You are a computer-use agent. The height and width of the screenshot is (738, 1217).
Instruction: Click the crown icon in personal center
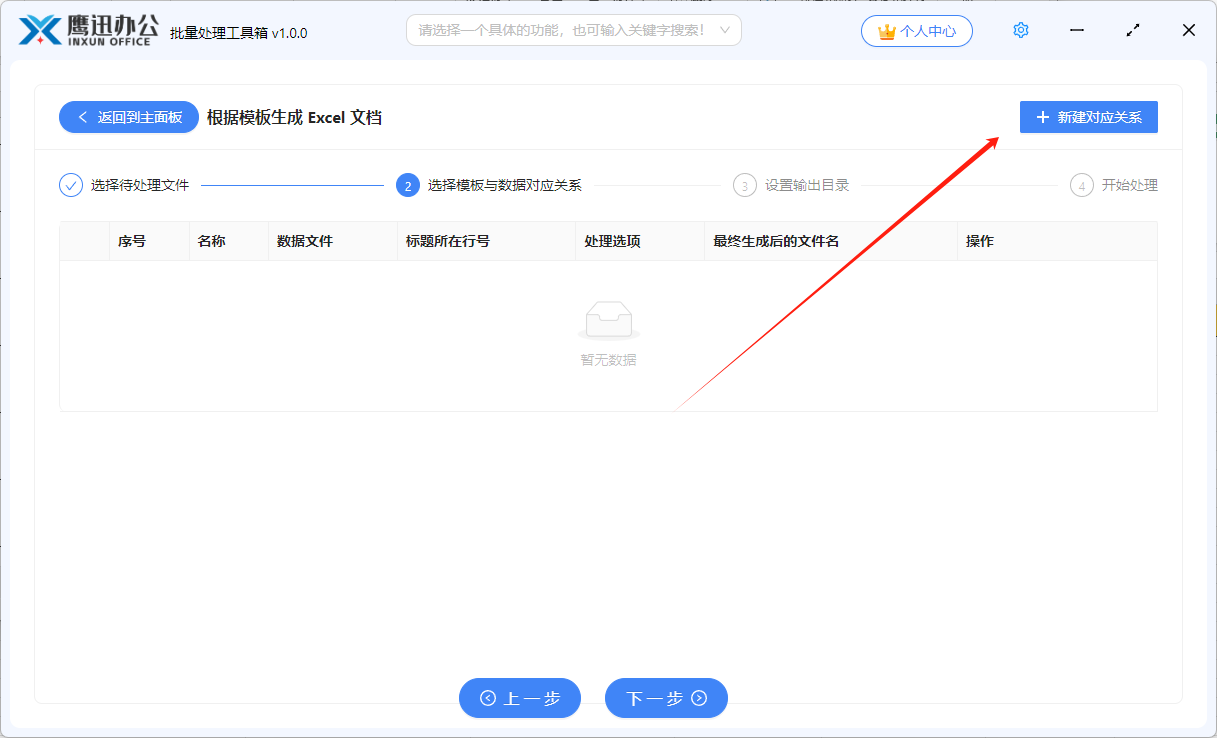tap(886, 31)
